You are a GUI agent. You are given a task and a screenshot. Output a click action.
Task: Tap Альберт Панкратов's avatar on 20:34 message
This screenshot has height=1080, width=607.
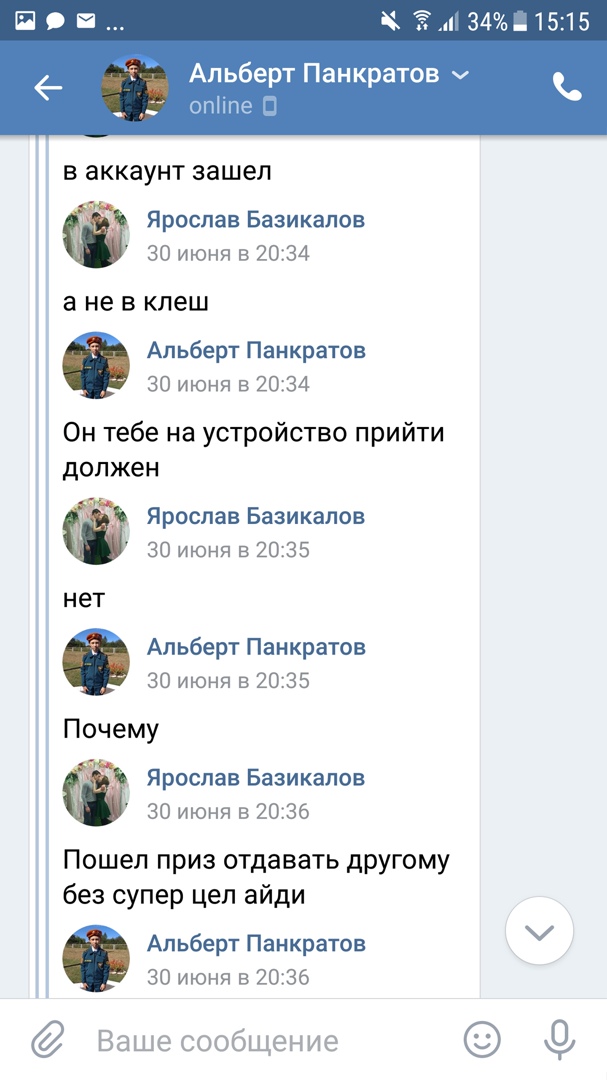coord(96,365)
